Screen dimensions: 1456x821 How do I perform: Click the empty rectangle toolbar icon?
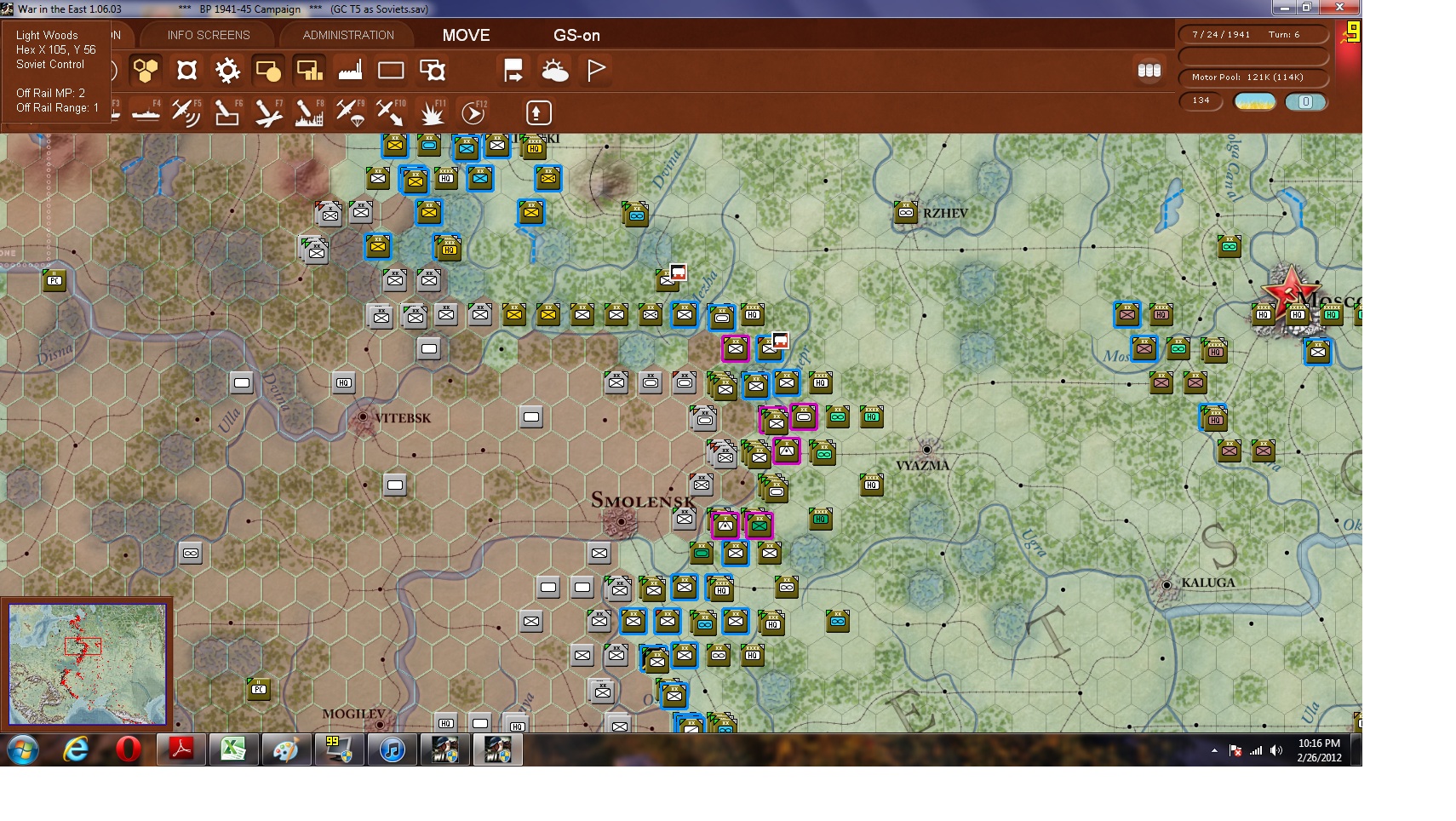coord(391,70)
